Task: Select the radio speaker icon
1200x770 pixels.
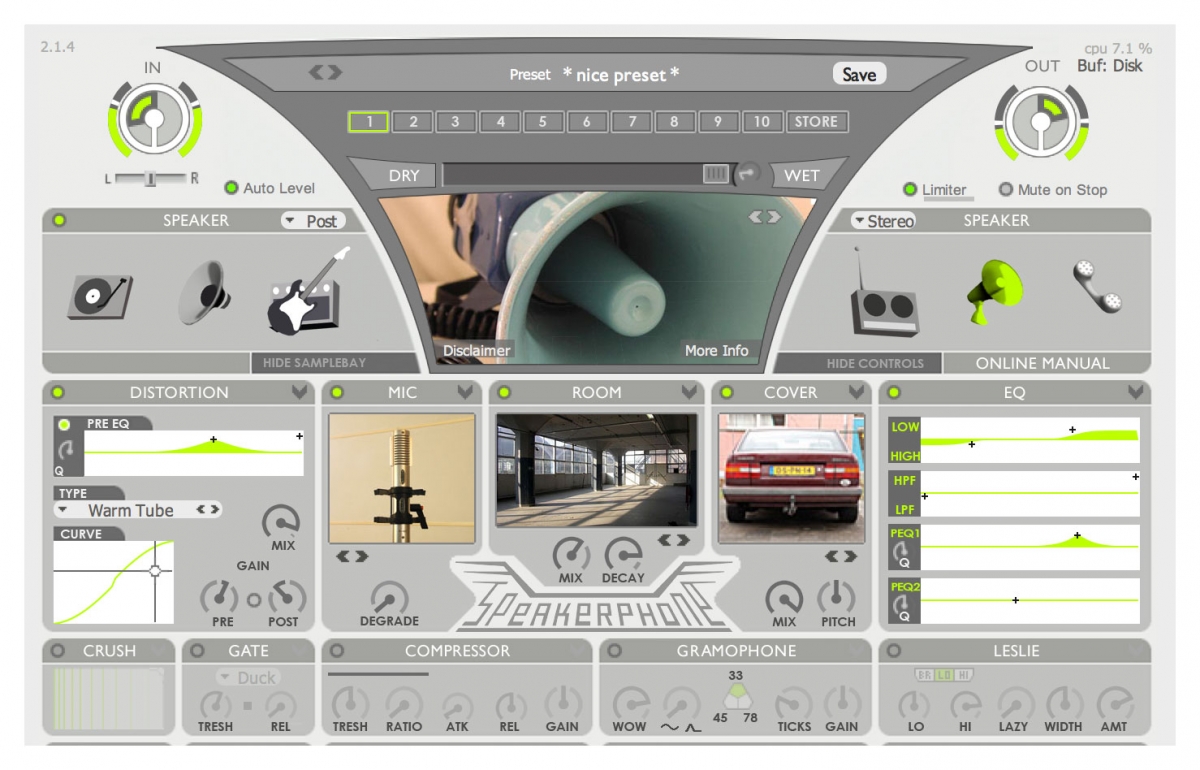Action: [x=884, y=292]
